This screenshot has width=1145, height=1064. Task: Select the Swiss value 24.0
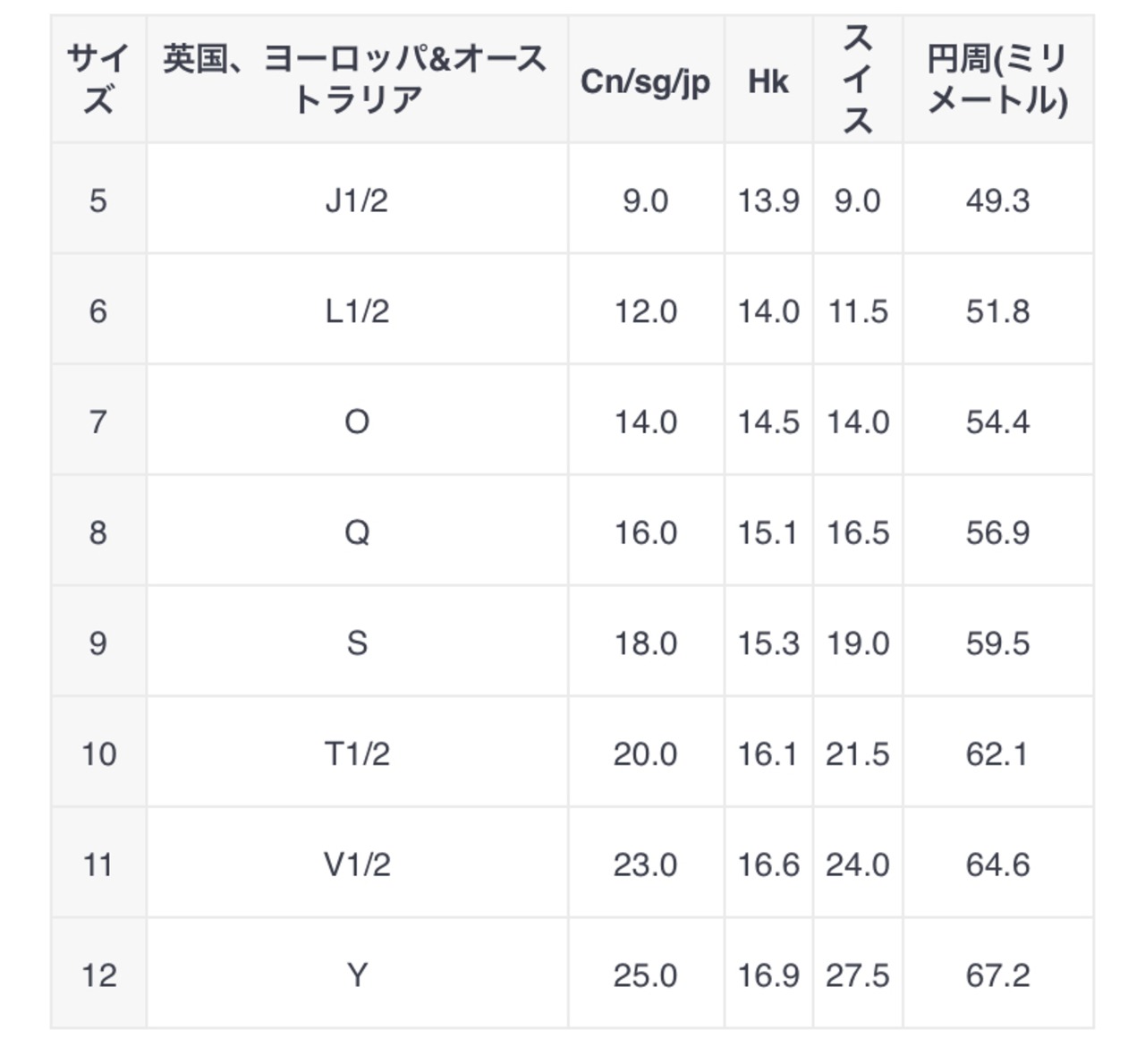pos(857,864)
